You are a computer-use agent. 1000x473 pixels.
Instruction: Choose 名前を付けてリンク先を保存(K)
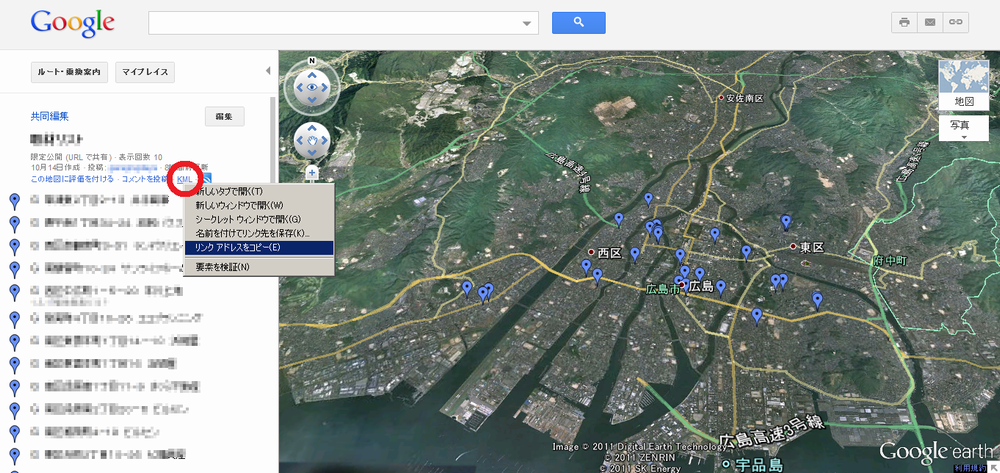click(x=258, y=233)
